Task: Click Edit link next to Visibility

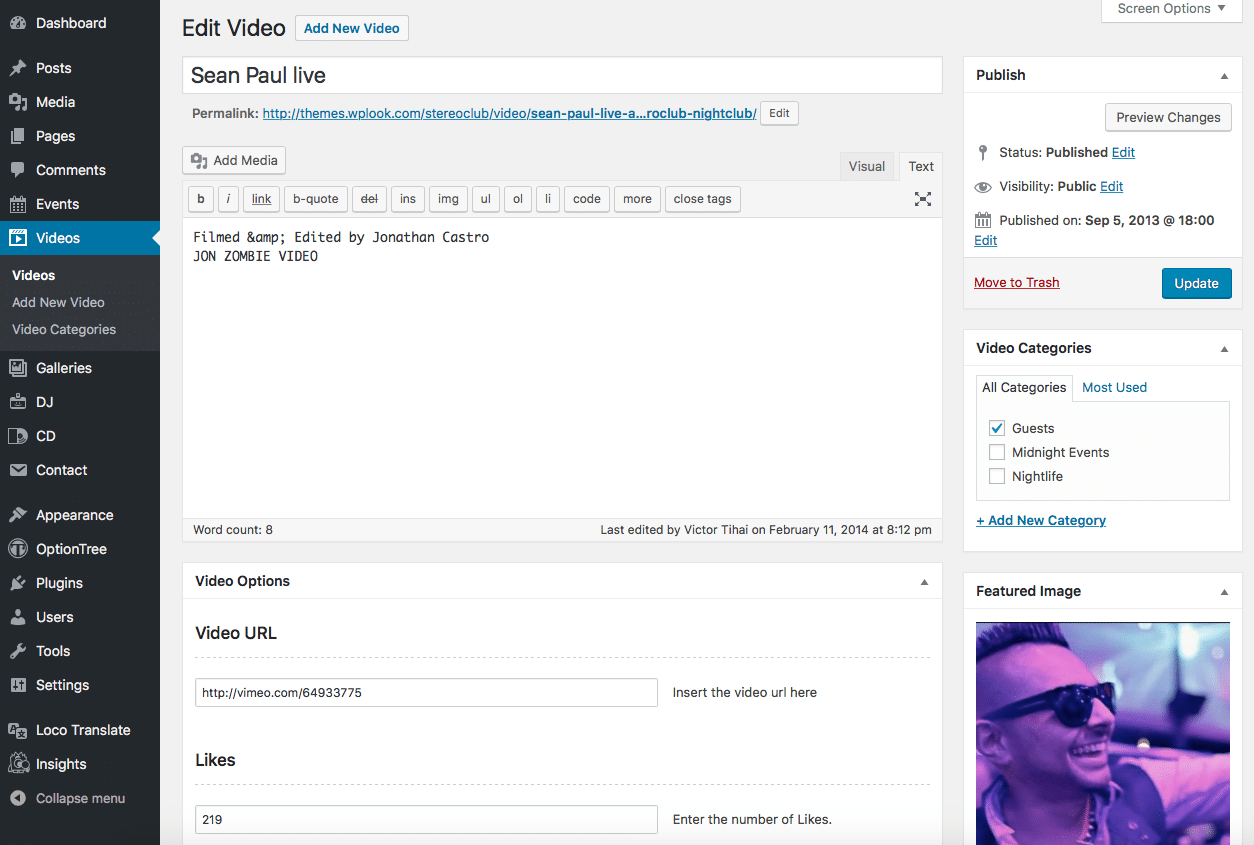Action: 1111,187
